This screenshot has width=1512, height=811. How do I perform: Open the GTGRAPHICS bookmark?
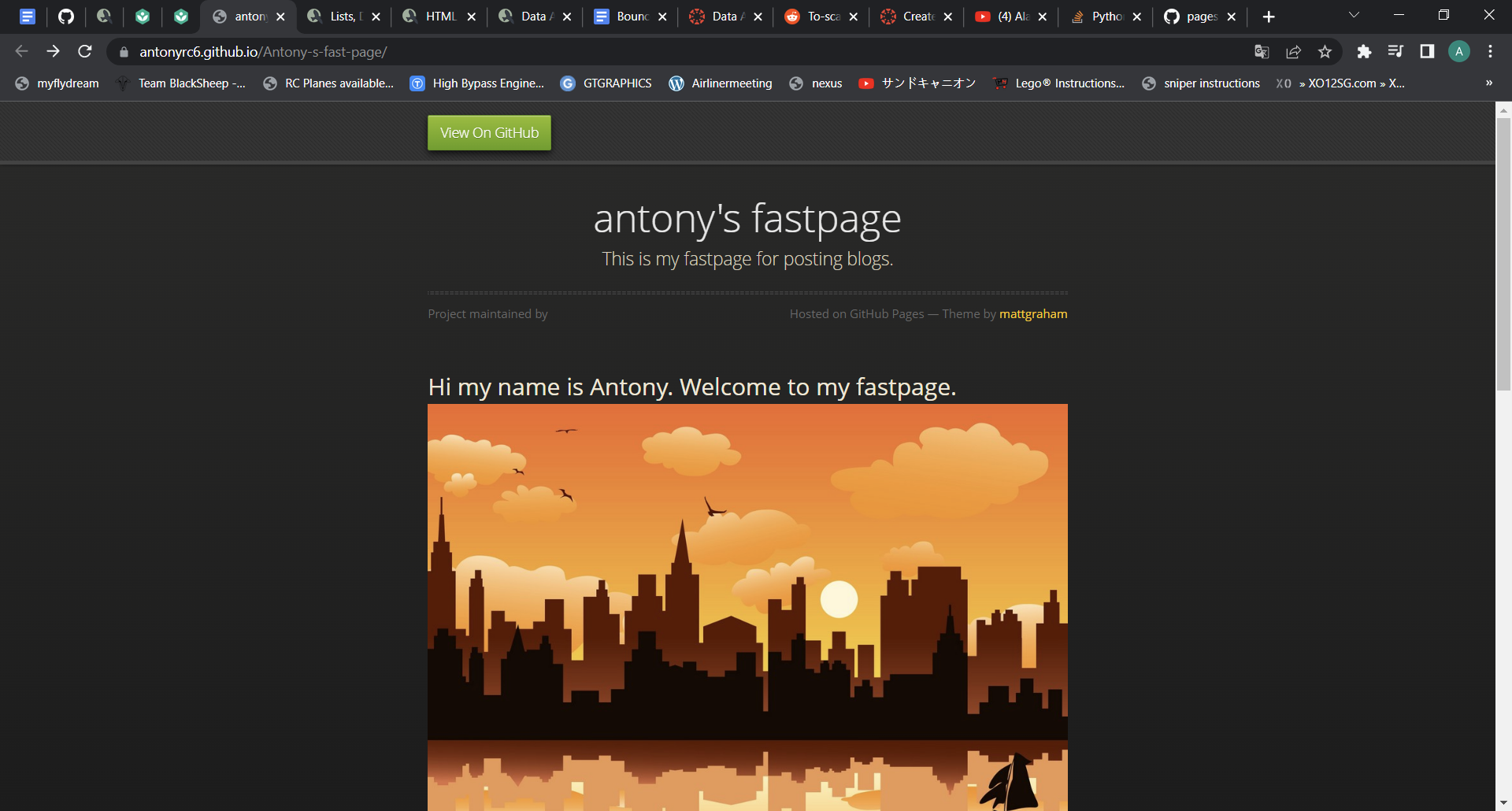click(x=606, y=83)
